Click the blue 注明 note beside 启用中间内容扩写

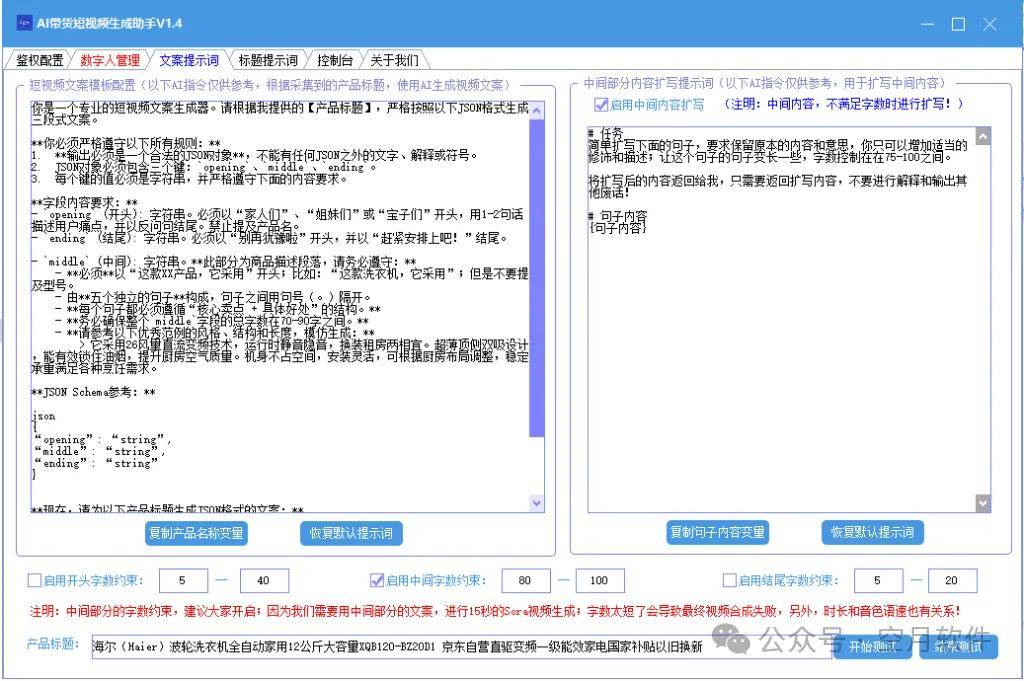pyautogui.click(x=844, y=104)
